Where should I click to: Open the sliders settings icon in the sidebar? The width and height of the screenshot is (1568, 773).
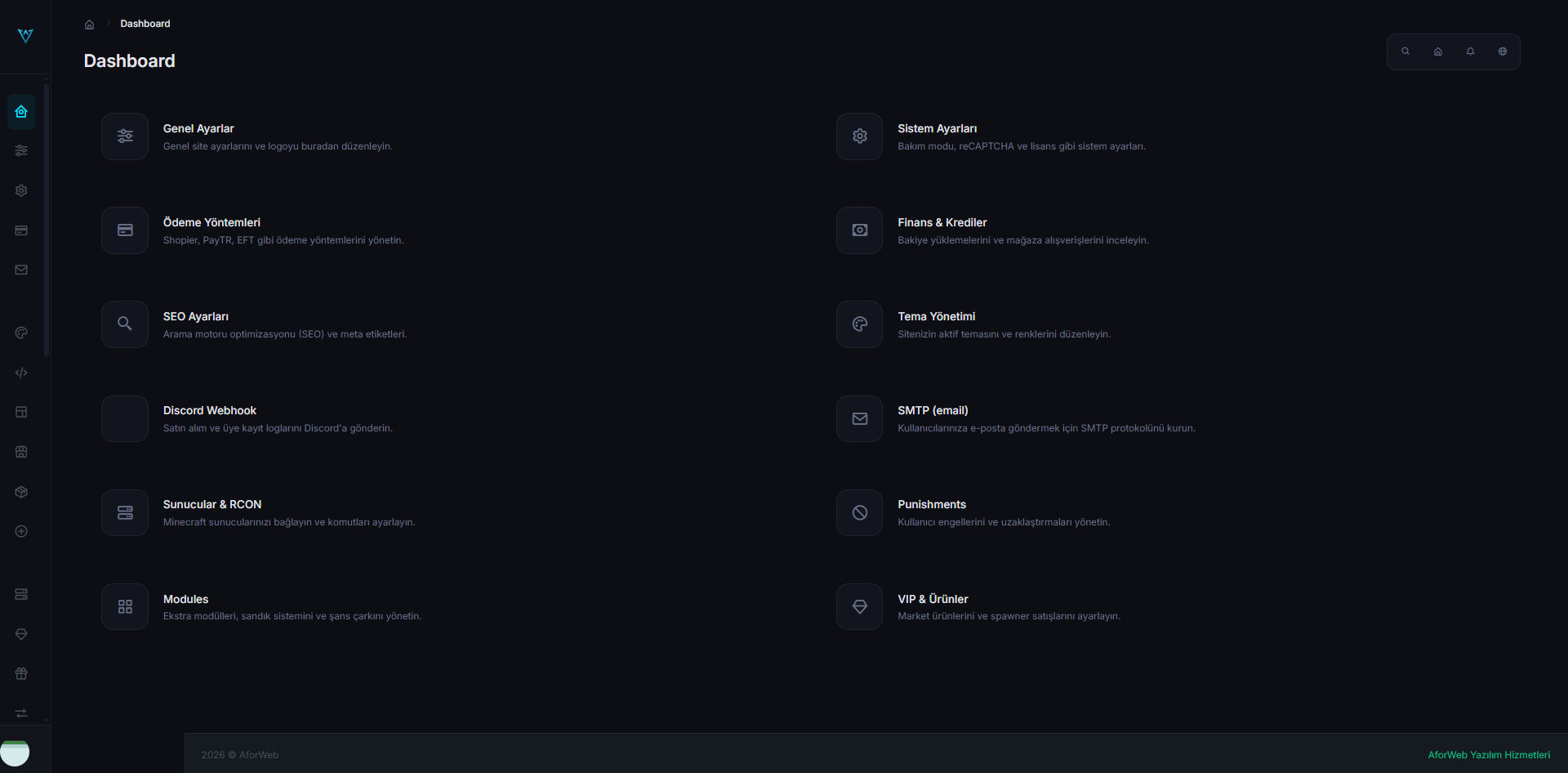(20, 150)
